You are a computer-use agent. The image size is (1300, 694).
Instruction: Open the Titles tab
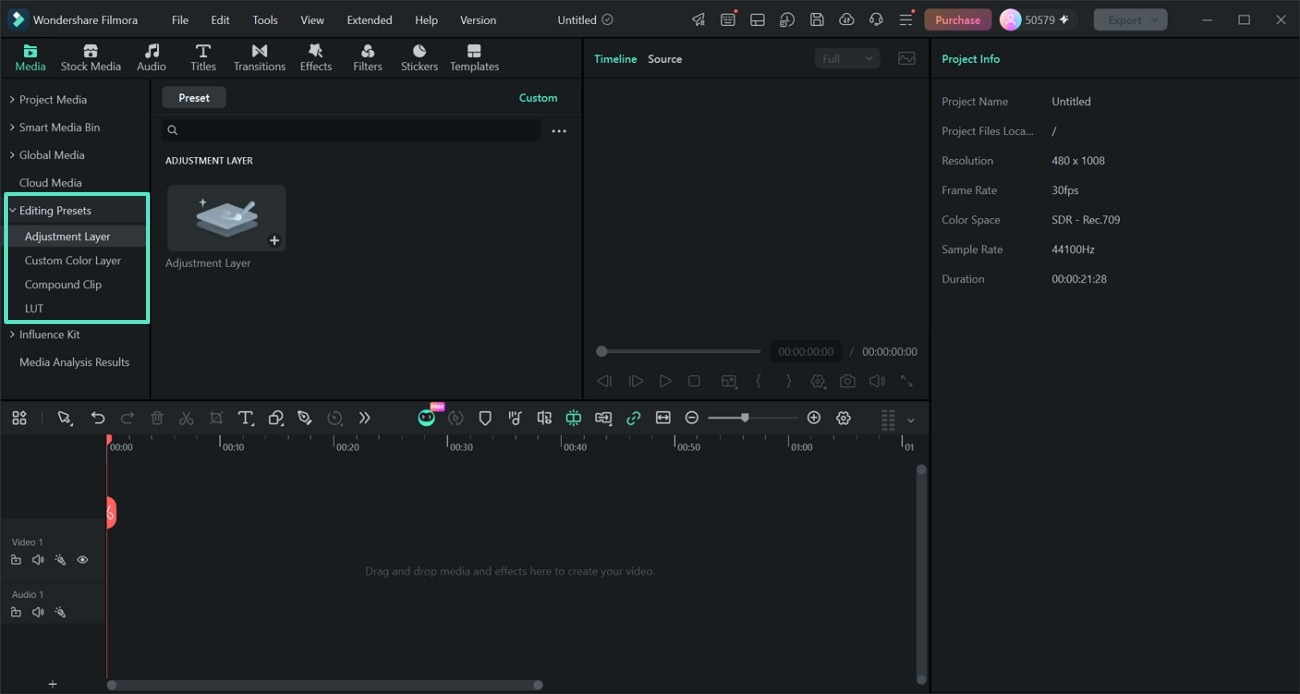[x=203, y=58]
